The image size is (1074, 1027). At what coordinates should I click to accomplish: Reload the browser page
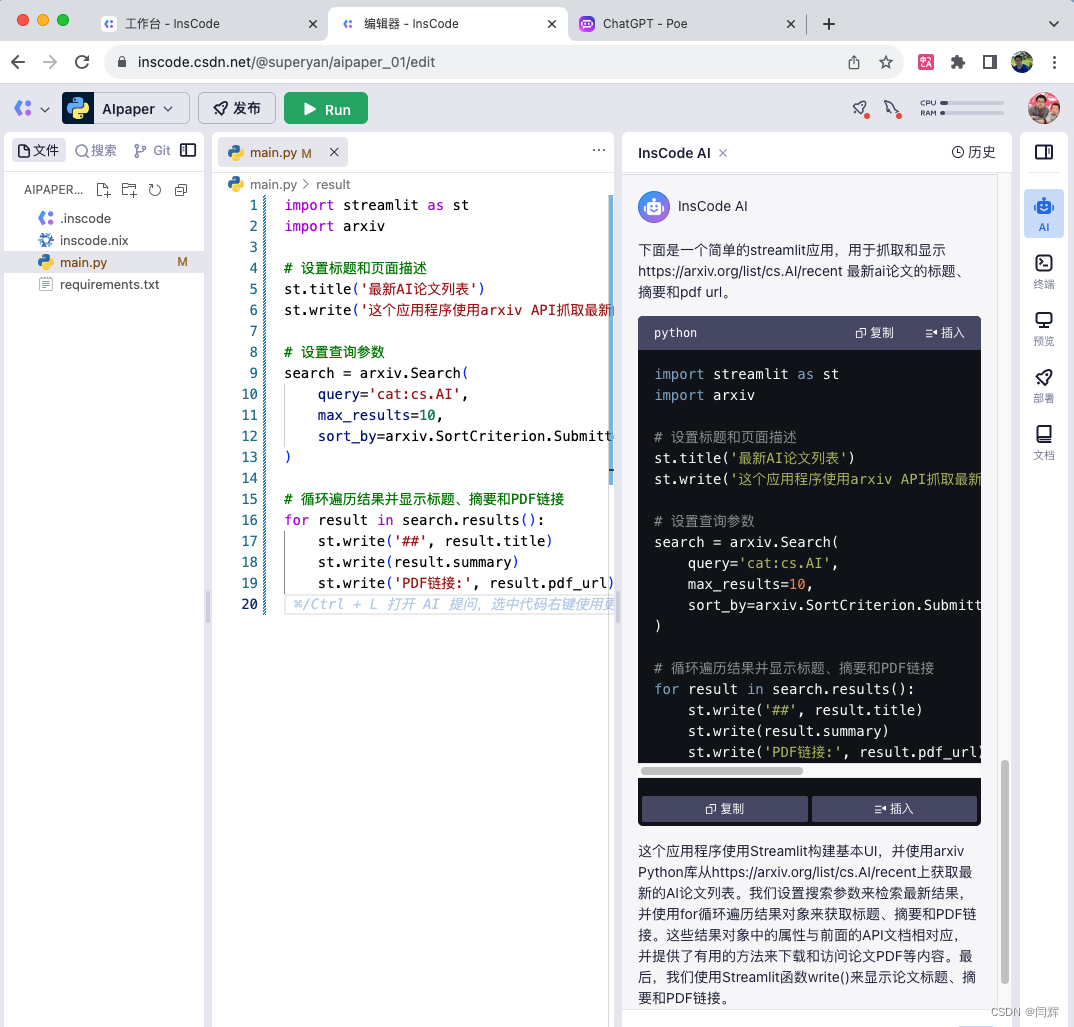(82, 62)
